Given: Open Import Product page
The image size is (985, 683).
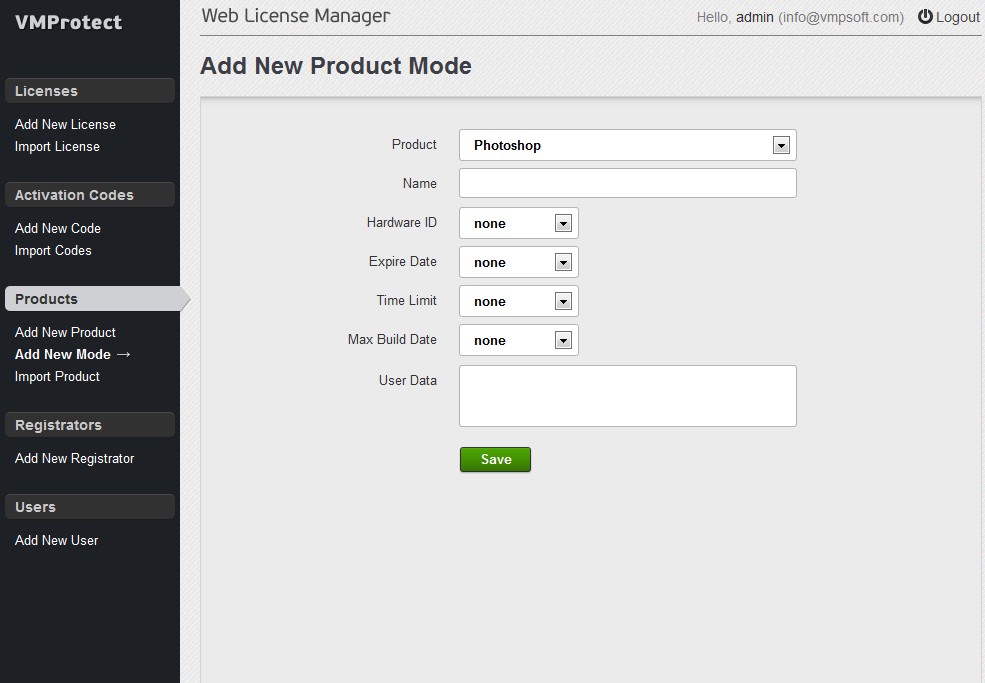Looking at the screenshot, I should 57,376.
